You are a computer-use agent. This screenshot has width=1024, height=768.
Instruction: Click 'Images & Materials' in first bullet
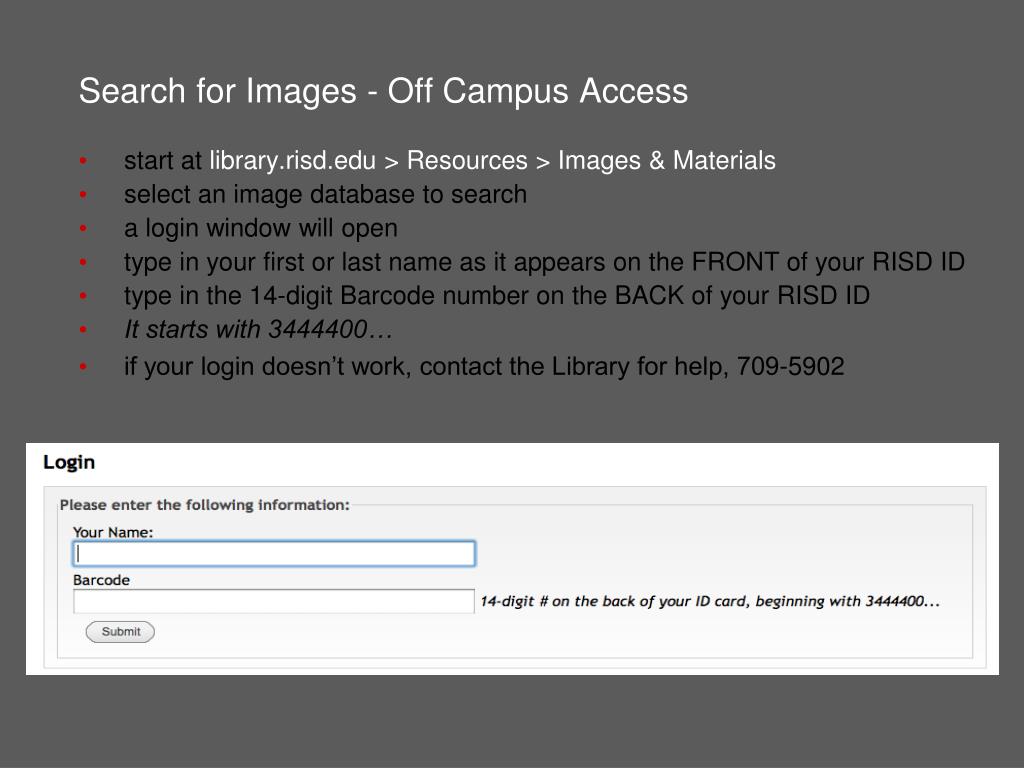coord(667,161)
